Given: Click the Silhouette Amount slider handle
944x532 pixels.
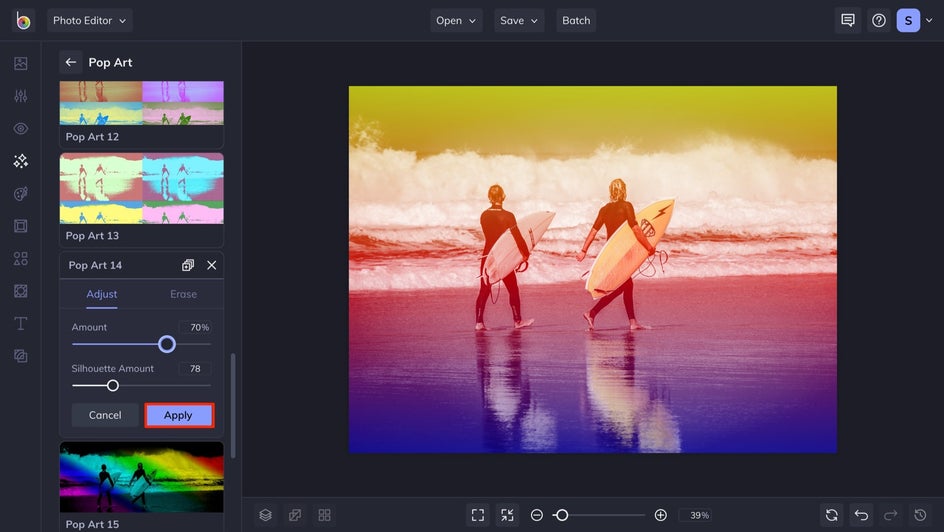Looking at the screenshot, I should [113, 386].
